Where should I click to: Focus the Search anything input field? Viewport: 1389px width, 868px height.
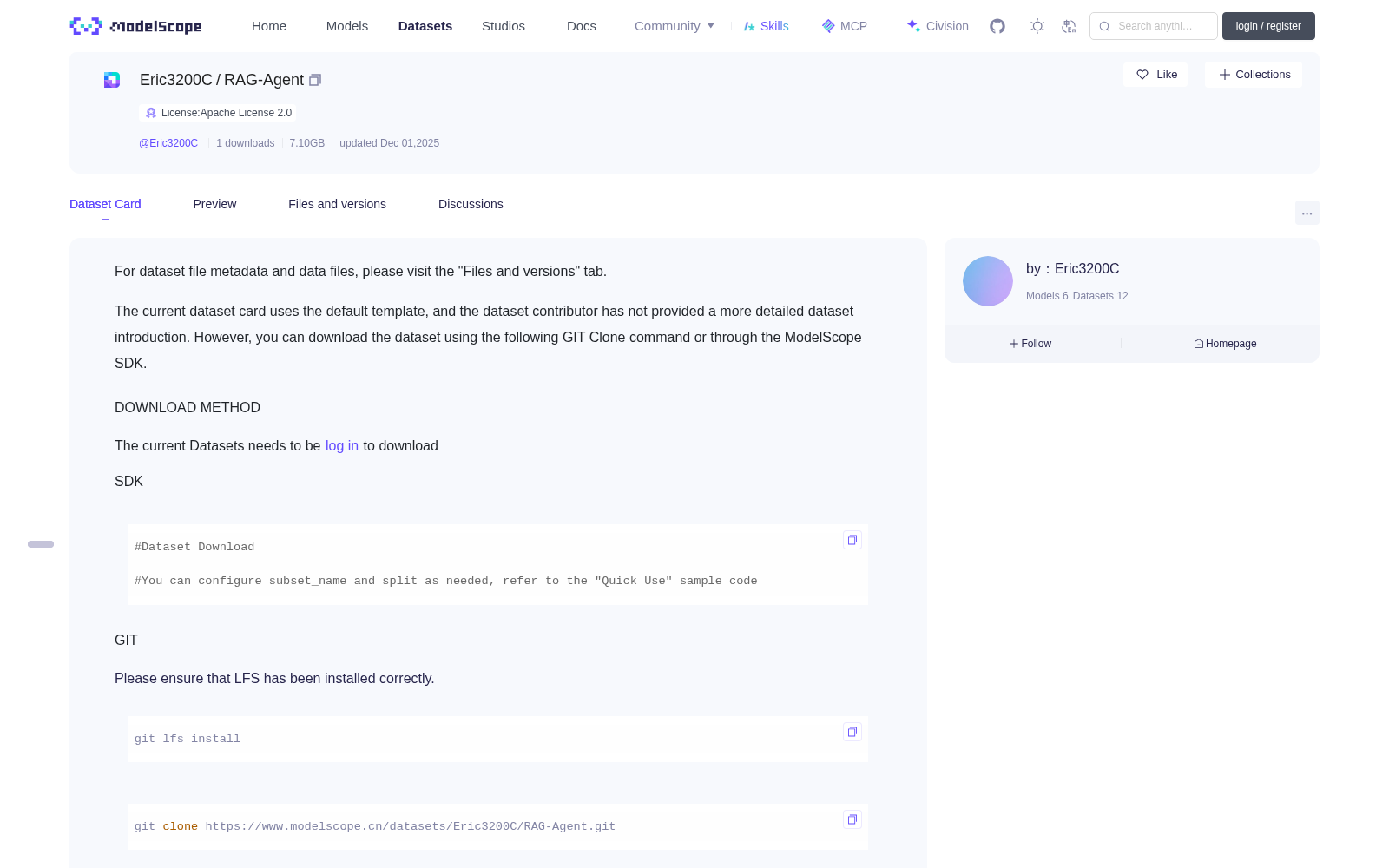point(1154,26)
